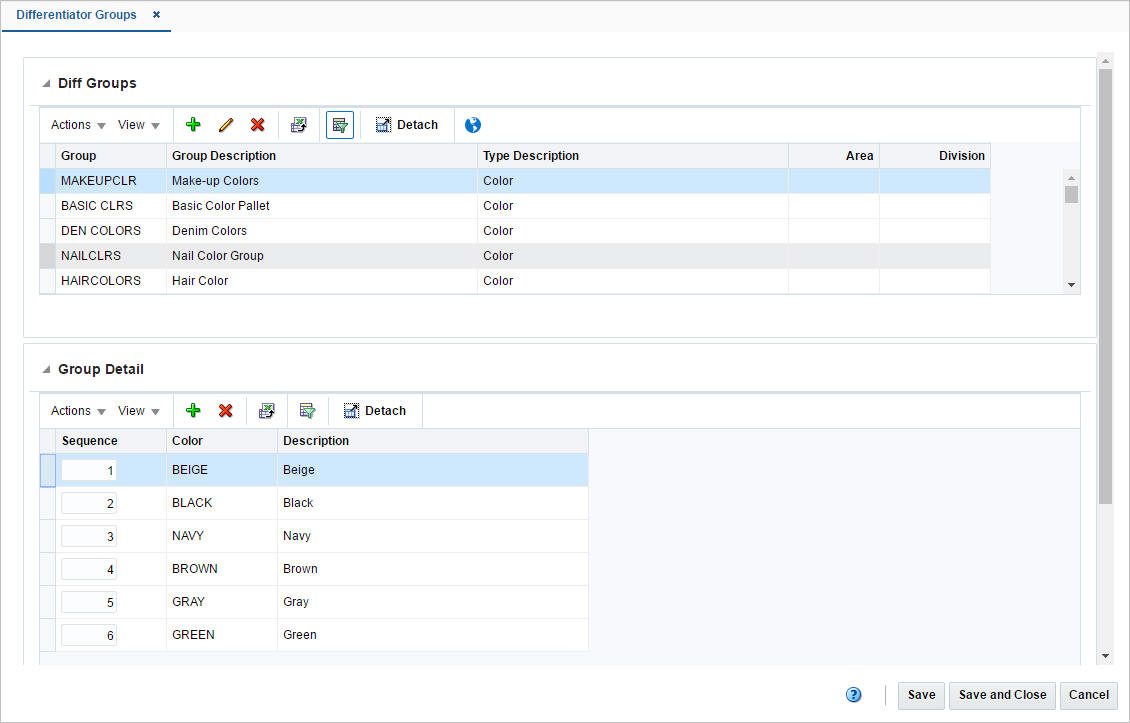Image resolution: width=1130 pixels, height=723 pixels.
Task: Click the Save and Close button
Action: coord(1001,694)
